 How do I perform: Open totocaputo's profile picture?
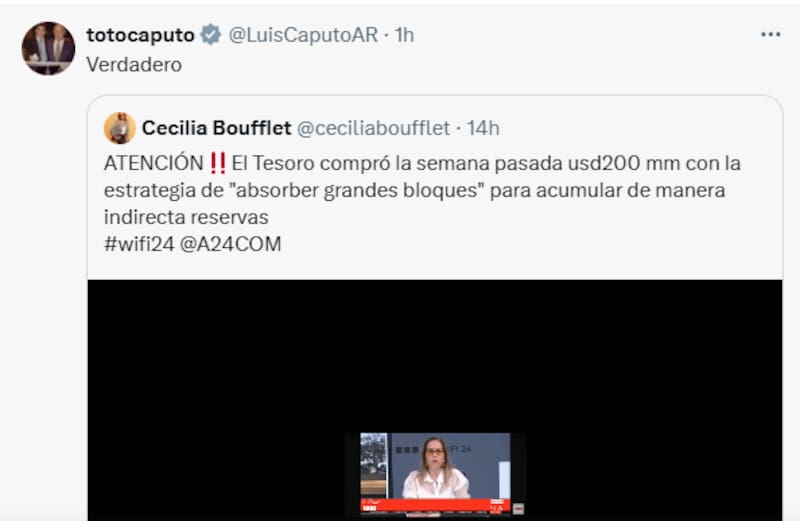(48, 48)
